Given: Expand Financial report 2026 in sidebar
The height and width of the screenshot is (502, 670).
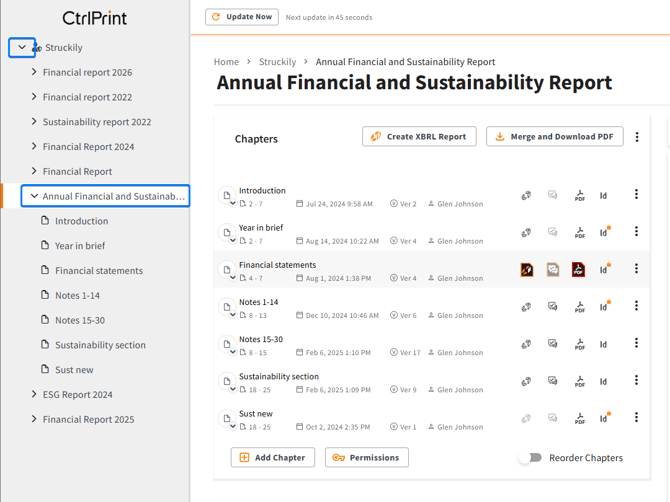Looking at the screenshot, I should pyautogui.click(x=34, y=72).
